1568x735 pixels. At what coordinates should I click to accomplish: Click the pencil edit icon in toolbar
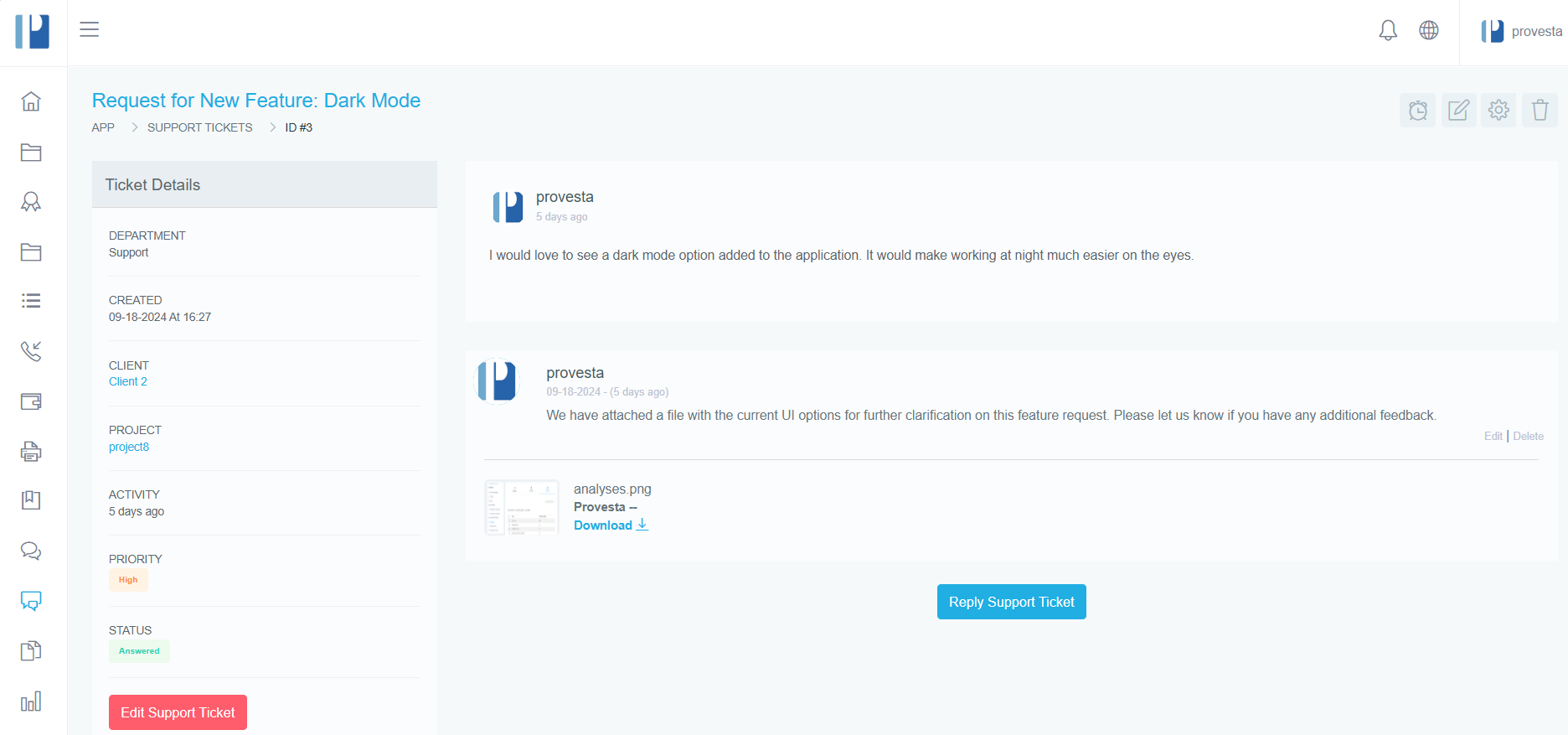pyautogui.click(x=1458, y=111)
